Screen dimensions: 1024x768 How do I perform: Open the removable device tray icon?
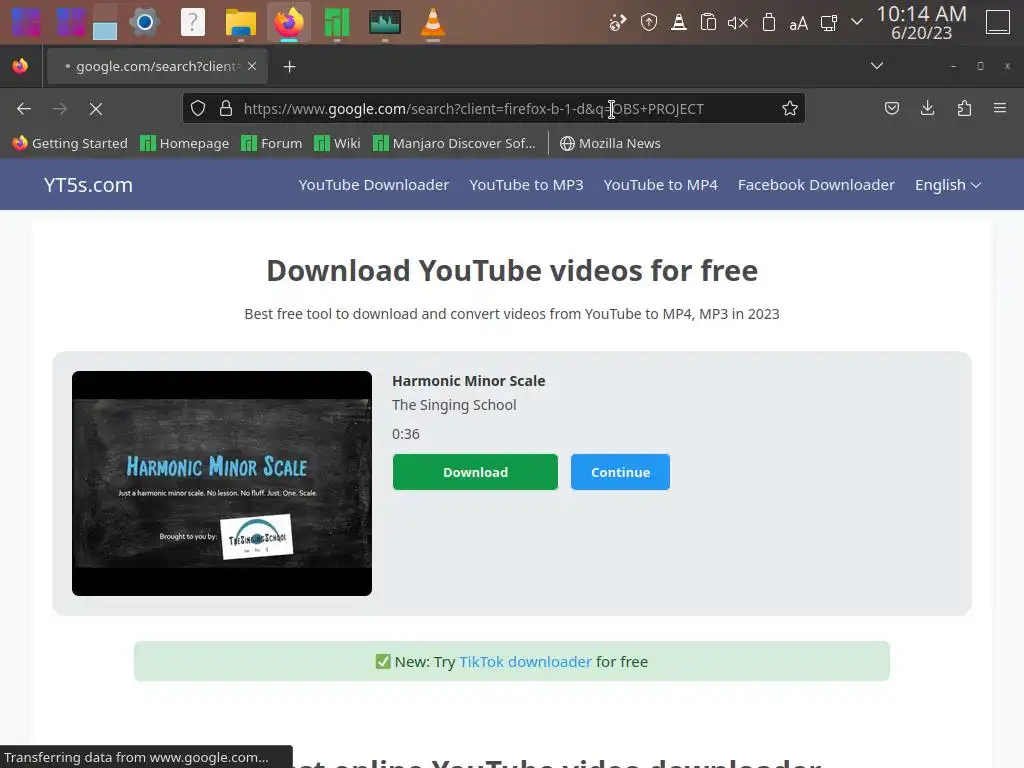coord(769,23)
